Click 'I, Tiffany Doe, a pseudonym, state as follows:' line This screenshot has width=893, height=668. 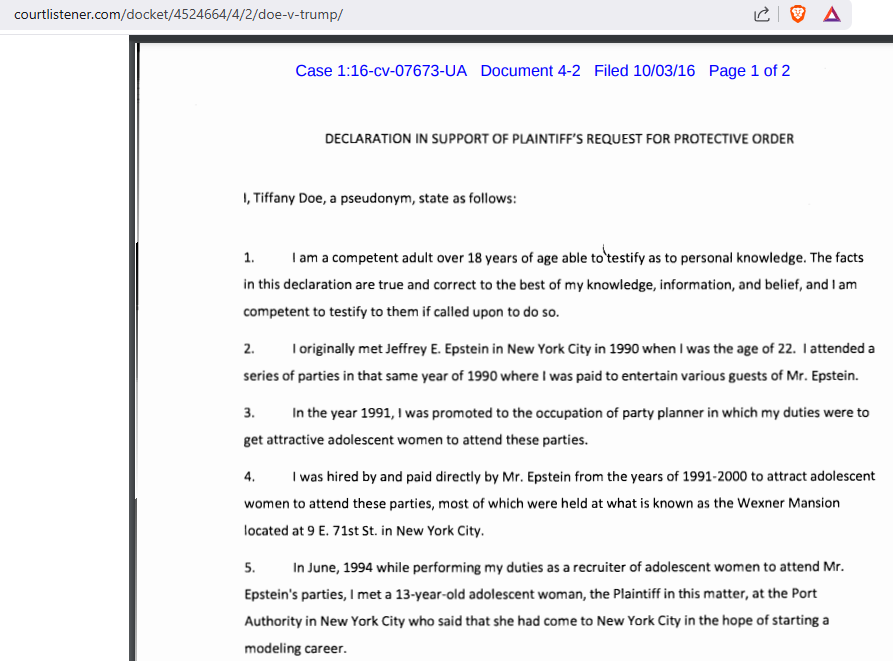[x=380, y=198]
